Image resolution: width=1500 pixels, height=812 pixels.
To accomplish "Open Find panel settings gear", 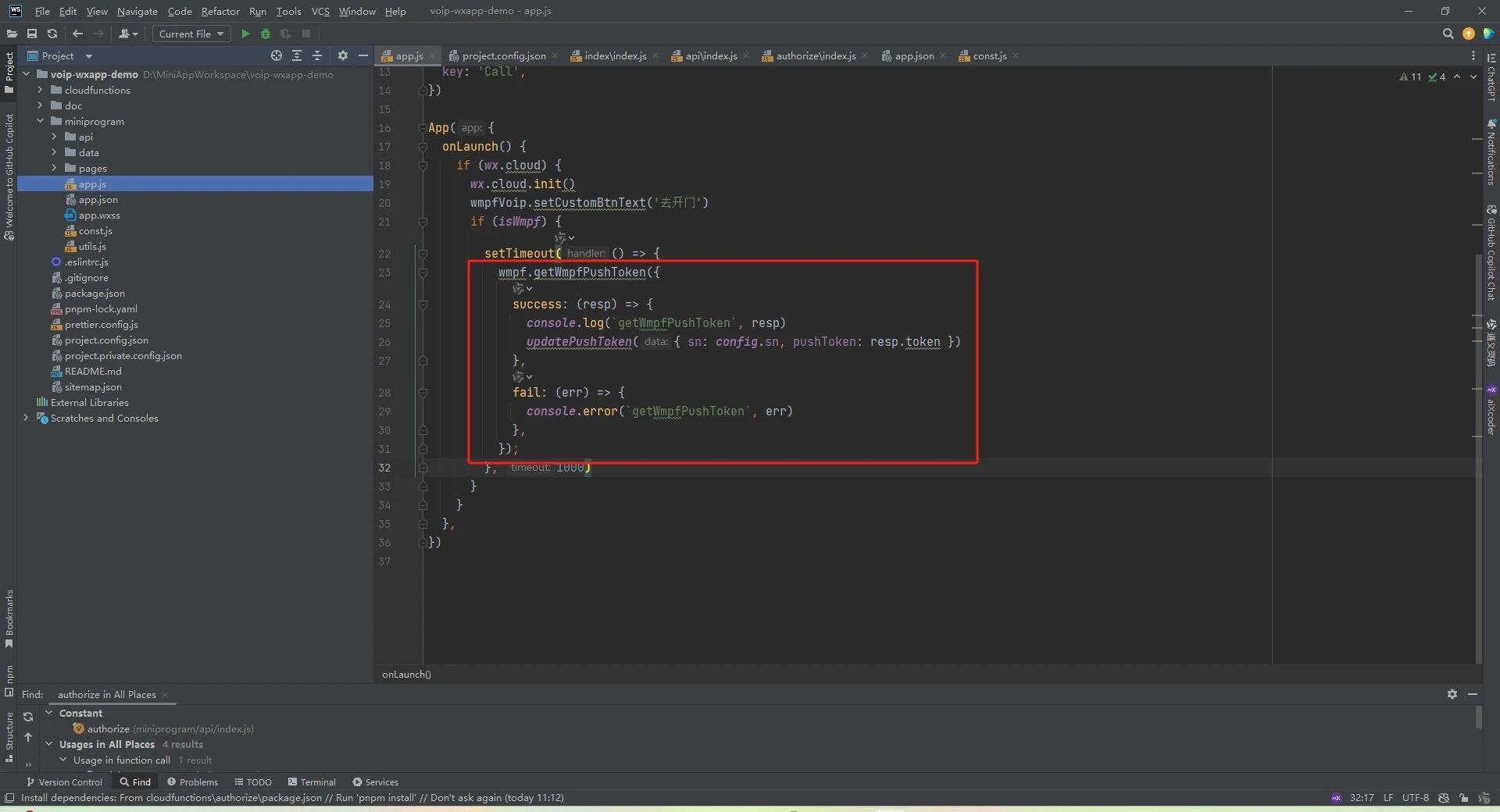I will tap(1452, 694).
